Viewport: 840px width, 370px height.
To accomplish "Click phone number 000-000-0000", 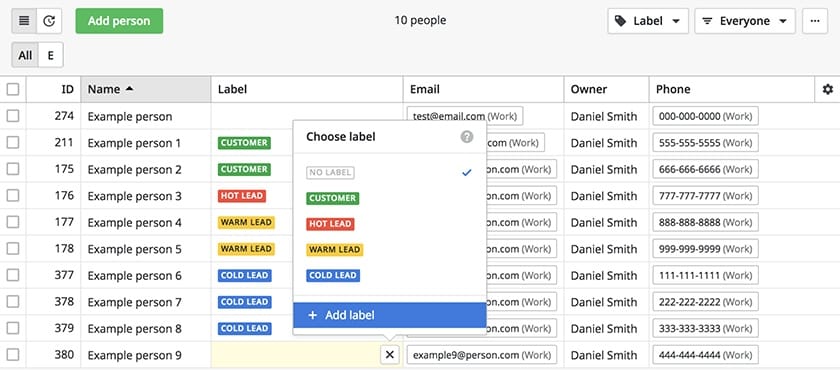I will click(x=706, y=116).
